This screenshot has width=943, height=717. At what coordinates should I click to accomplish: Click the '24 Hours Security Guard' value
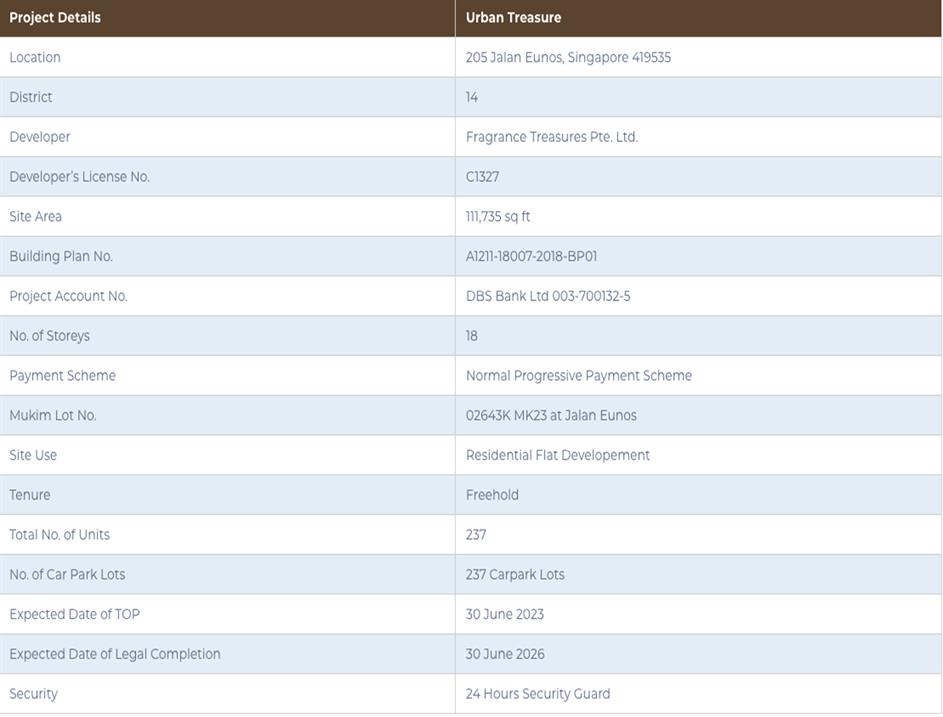click(x=537, y=694)
